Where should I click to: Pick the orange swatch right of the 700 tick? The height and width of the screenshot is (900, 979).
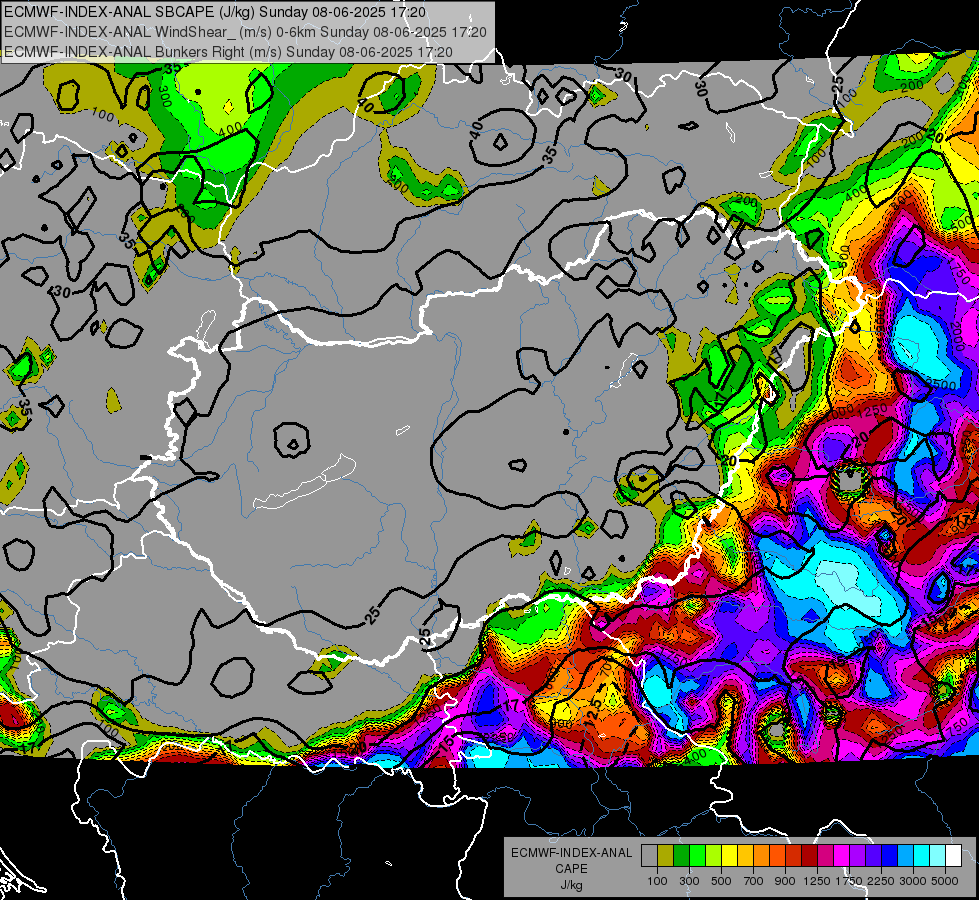(x=762, y=856)
